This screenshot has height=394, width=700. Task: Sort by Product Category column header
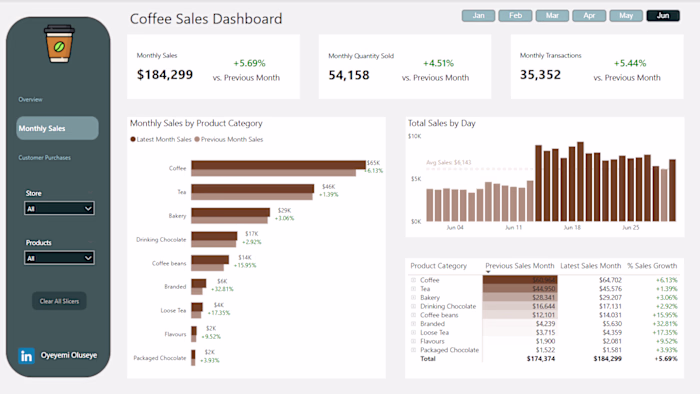(438, 265)
